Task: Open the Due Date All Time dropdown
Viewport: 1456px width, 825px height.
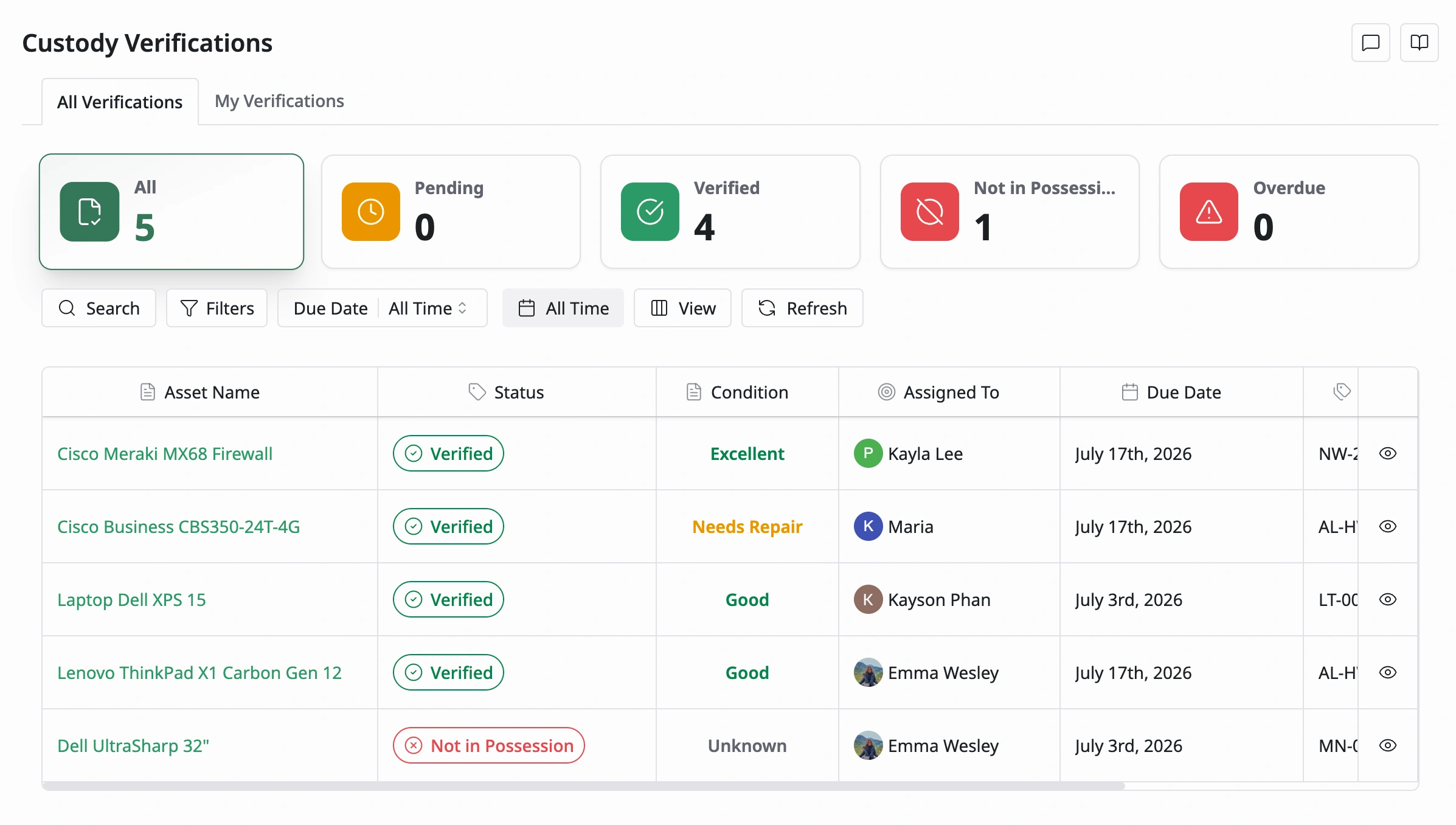Action: 383,308
